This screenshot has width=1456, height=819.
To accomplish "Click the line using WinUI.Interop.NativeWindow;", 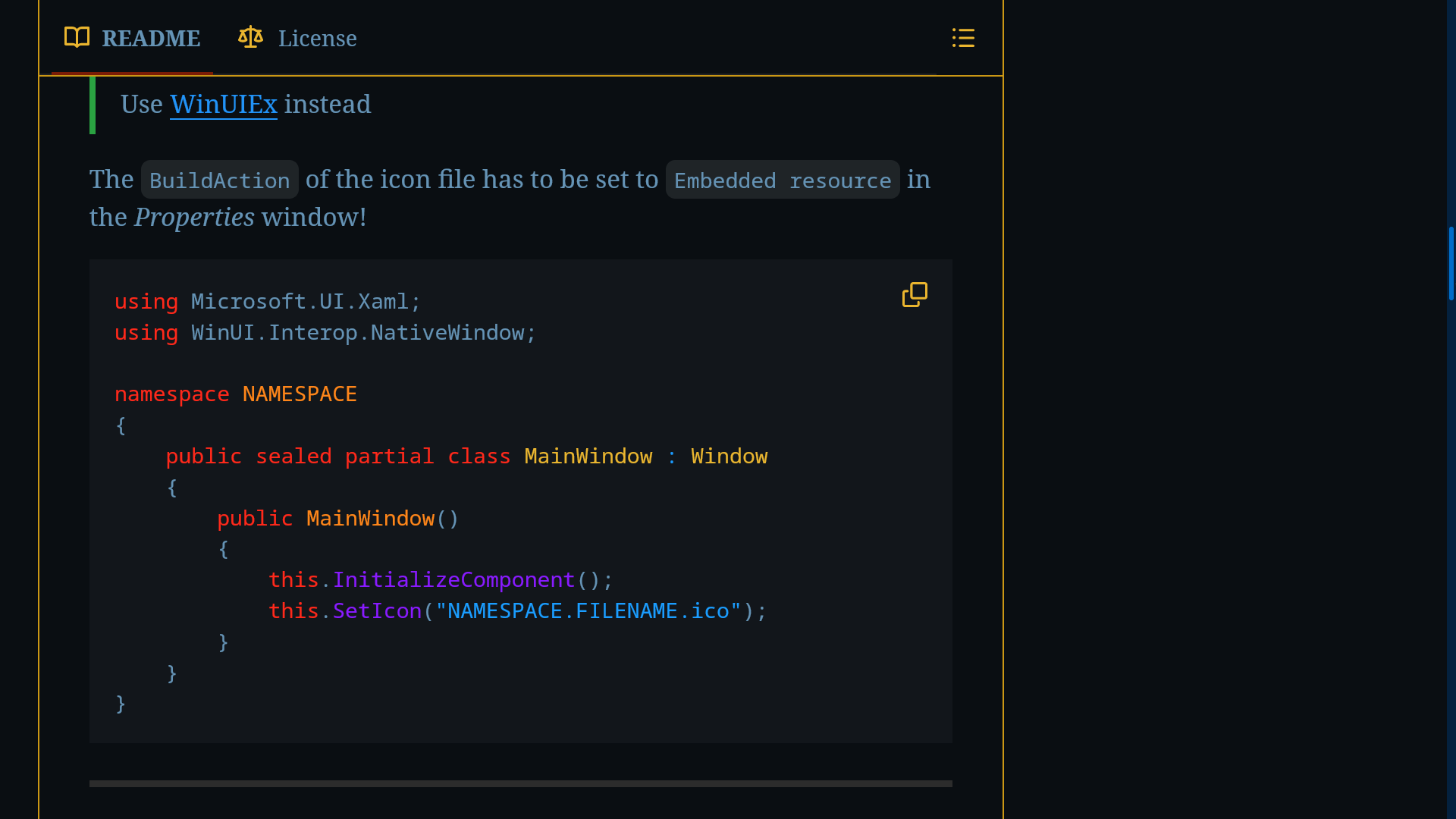I will (325, 333).
